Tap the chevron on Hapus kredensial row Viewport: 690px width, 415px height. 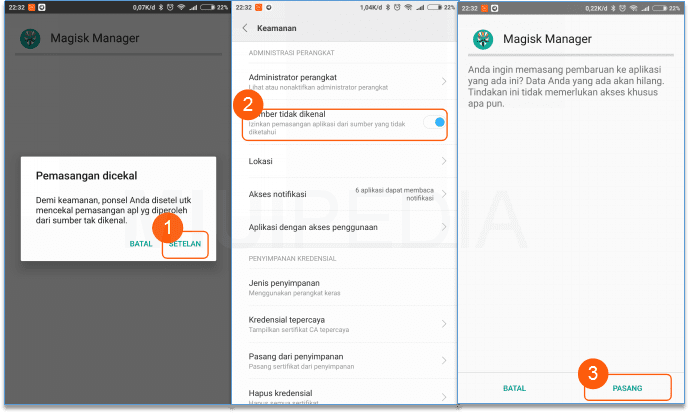(444, 397)
